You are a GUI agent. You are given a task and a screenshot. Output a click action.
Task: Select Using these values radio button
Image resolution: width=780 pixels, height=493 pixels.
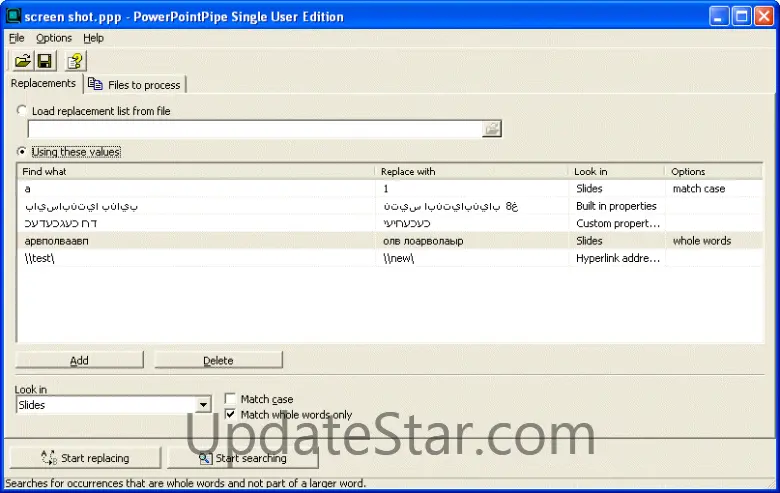(x=21, y=151)
